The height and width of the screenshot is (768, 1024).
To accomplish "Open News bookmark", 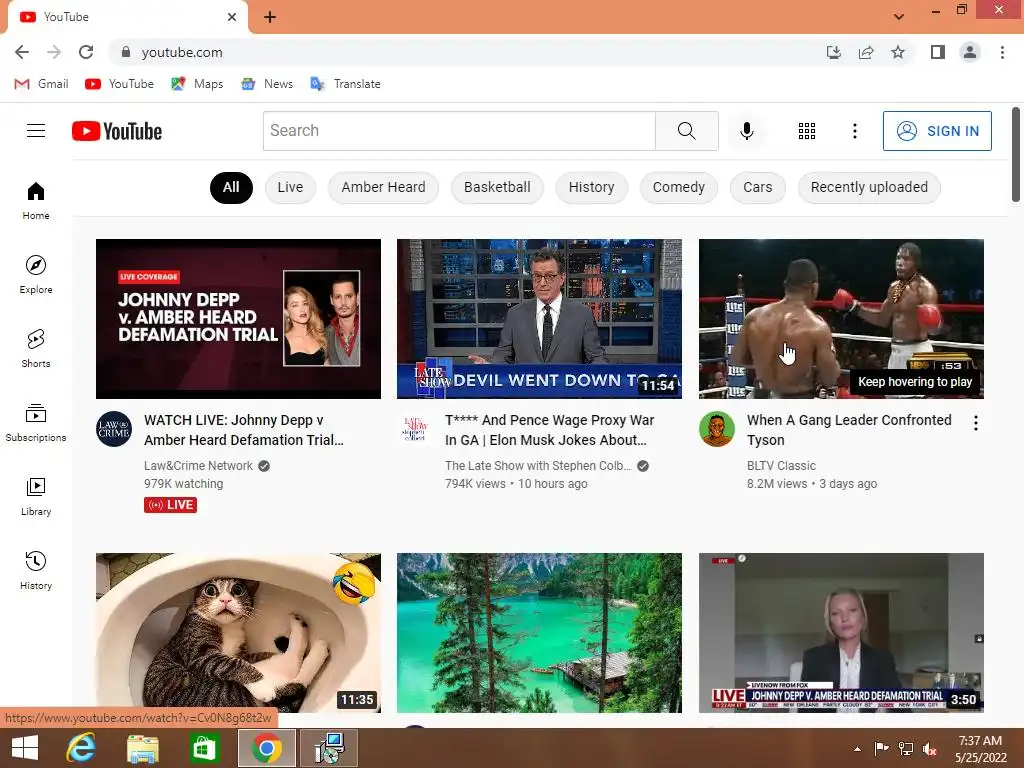I will (267, 84).
